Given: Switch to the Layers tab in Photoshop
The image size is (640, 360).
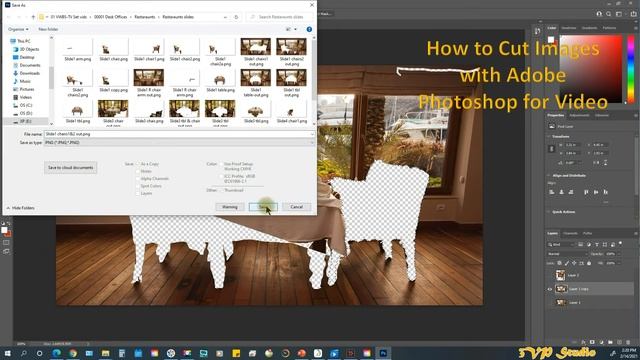Looking at the screenshot, I should coord(553,233).
